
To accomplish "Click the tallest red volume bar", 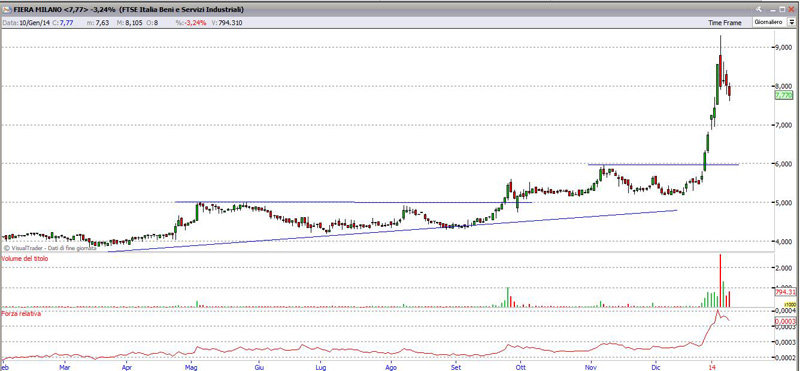I will pyautogui.click(x=720, y=281).
